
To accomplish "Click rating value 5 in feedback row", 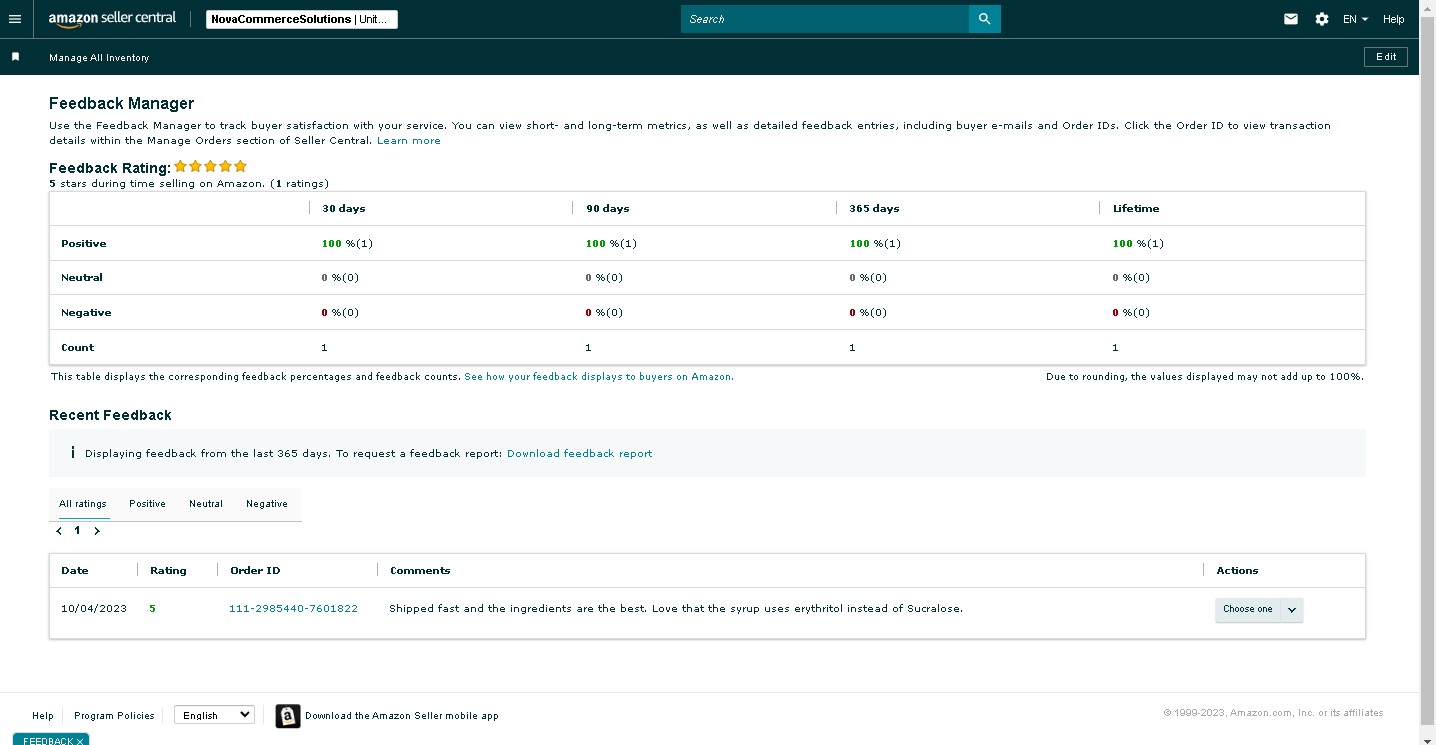I will [153, 609].
